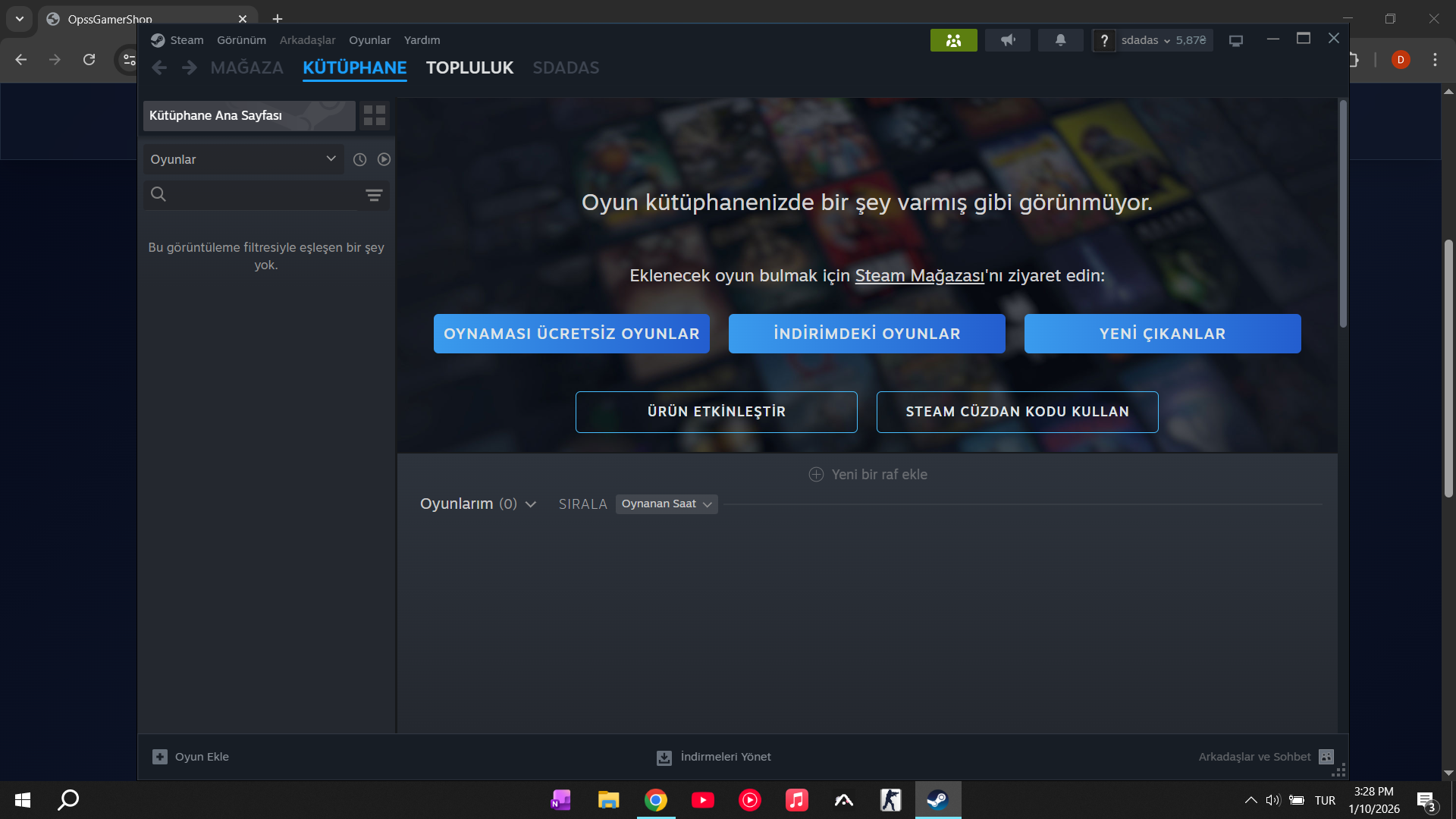The image size is (1456, 819).
Task: Close the OpssGamerShop tab
Action: coord(243,19)
